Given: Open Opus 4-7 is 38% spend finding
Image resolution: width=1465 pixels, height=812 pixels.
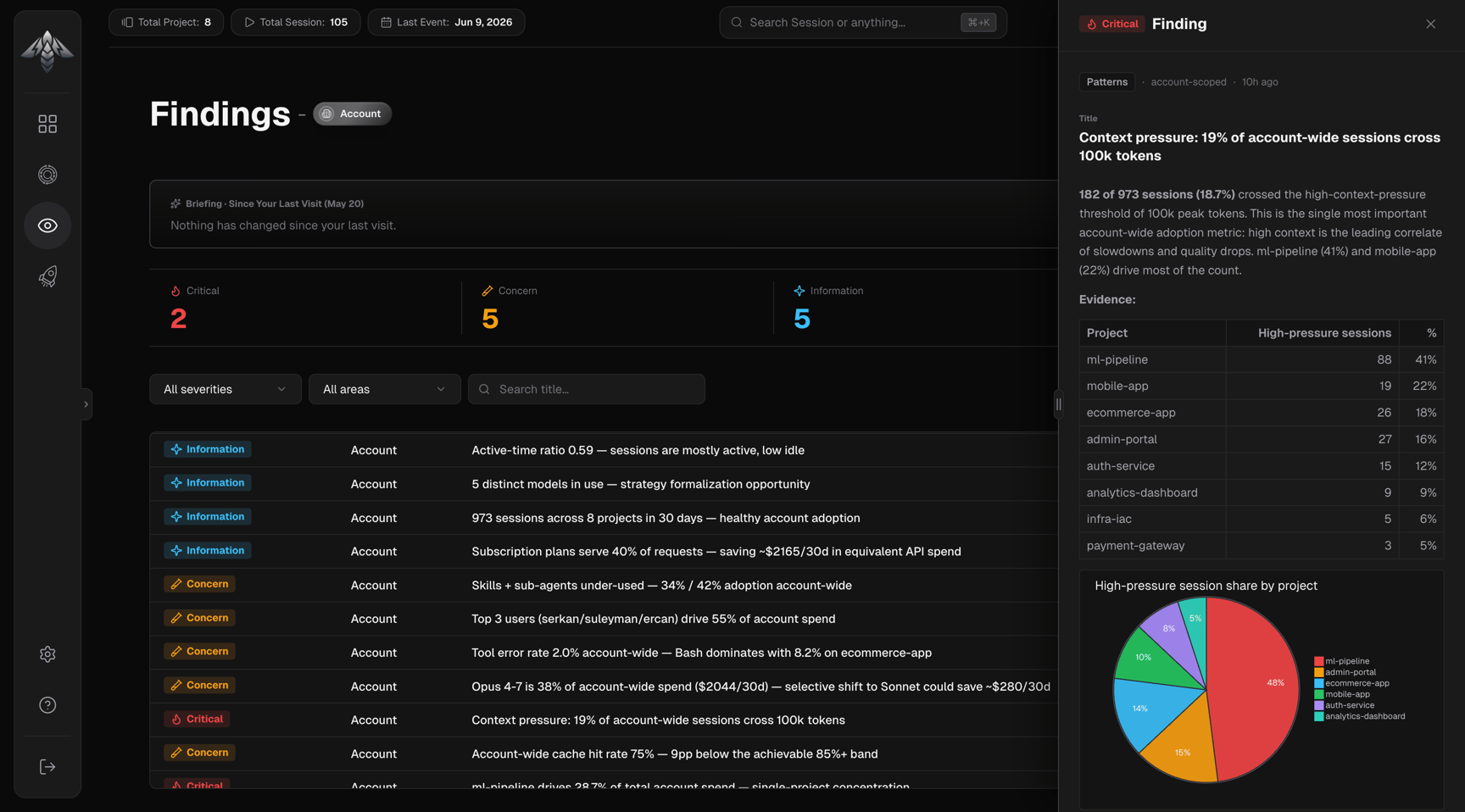Looking at the screenshot, I should [604, 687].
